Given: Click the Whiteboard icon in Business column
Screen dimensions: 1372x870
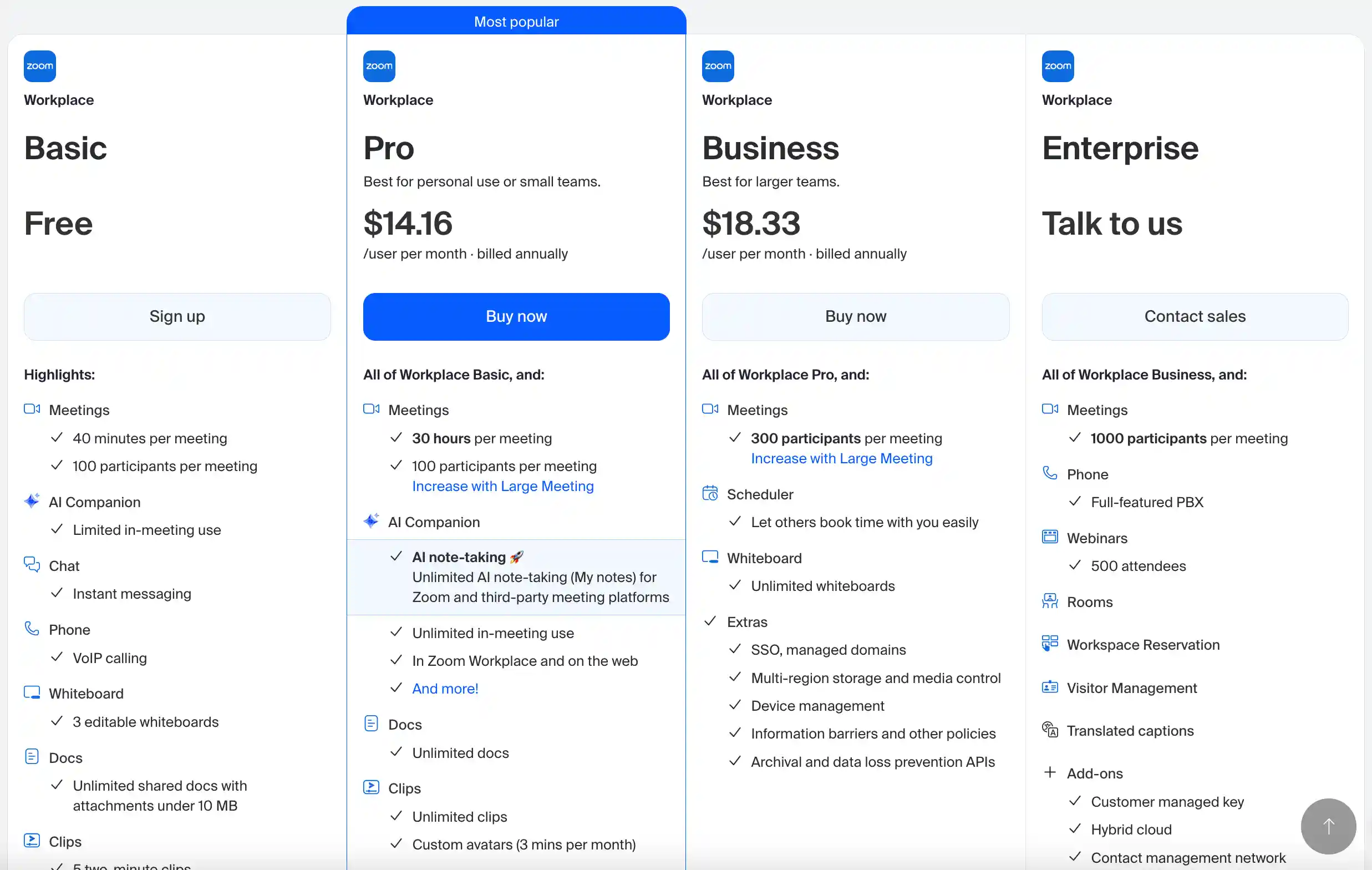Looking at the screenshot, I should click(710, 557).
